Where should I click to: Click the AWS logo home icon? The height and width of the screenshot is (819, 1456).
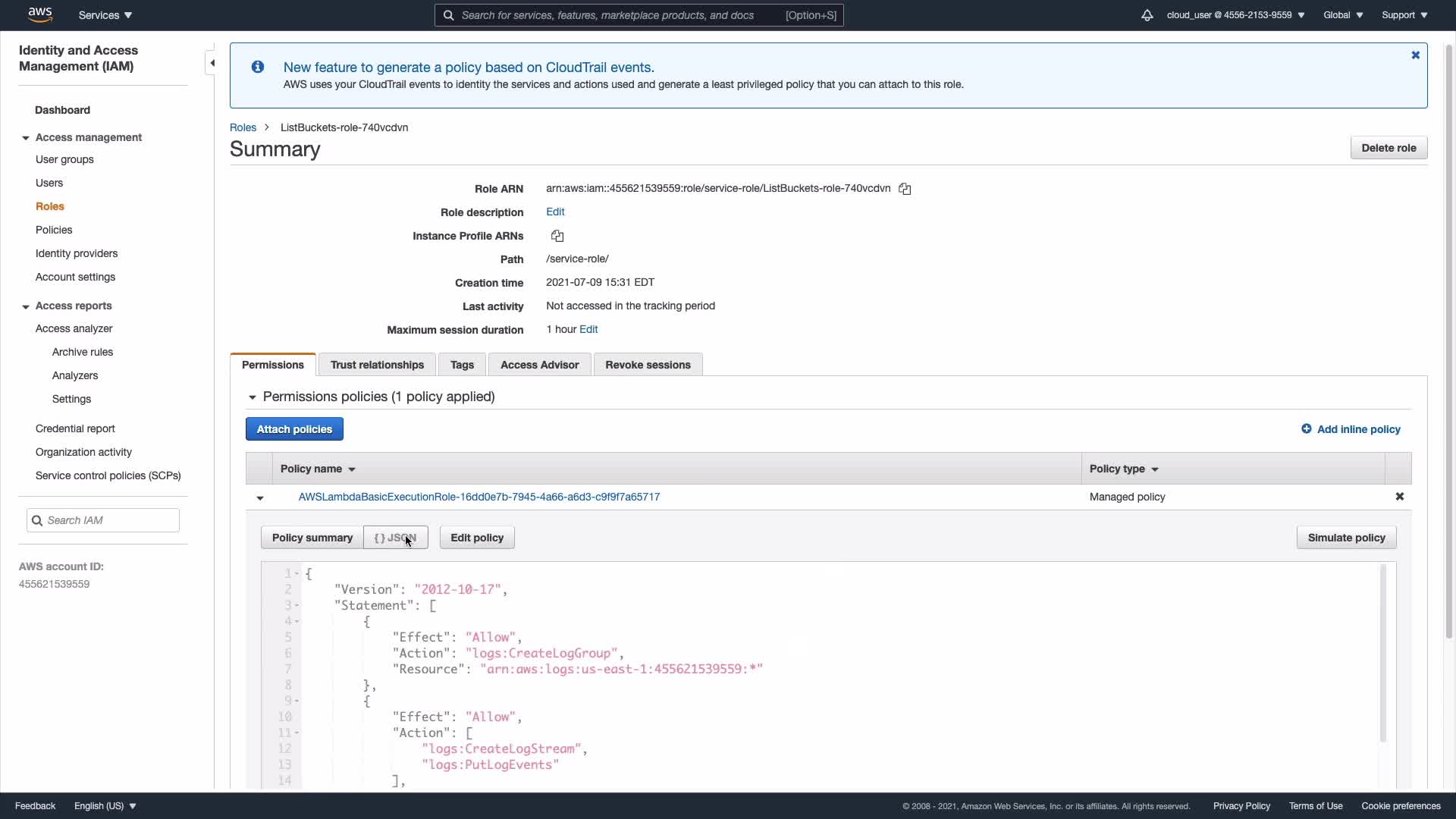(x=39, y=14)
